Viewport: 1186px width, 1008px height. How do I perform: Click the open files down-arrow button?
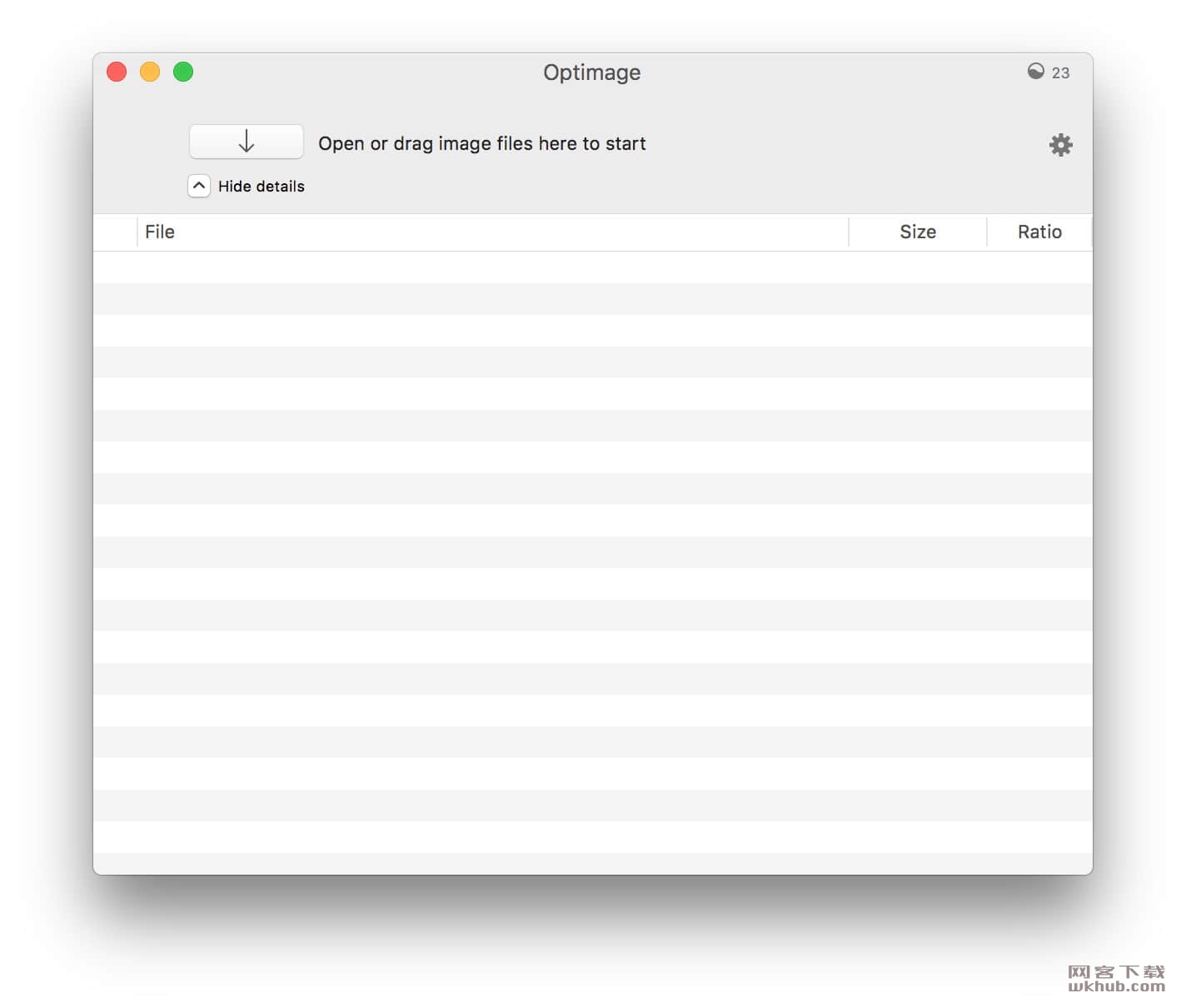click(x=247, y=142)
